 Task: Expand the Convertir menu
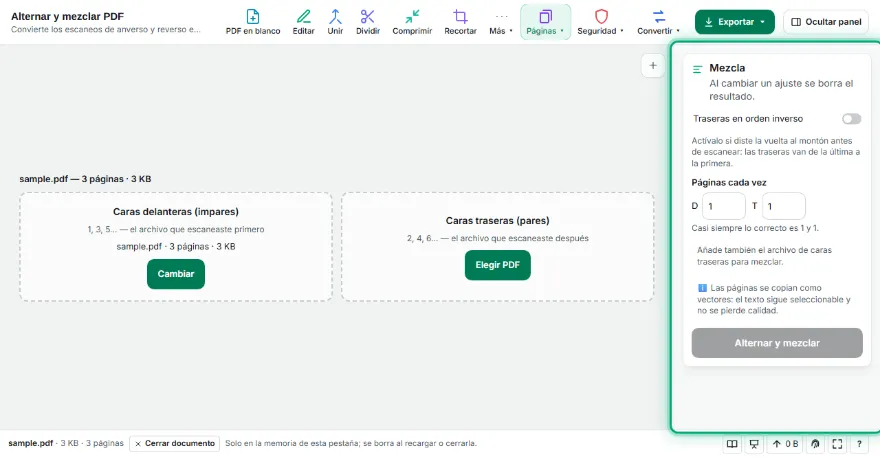pos(658,22)
